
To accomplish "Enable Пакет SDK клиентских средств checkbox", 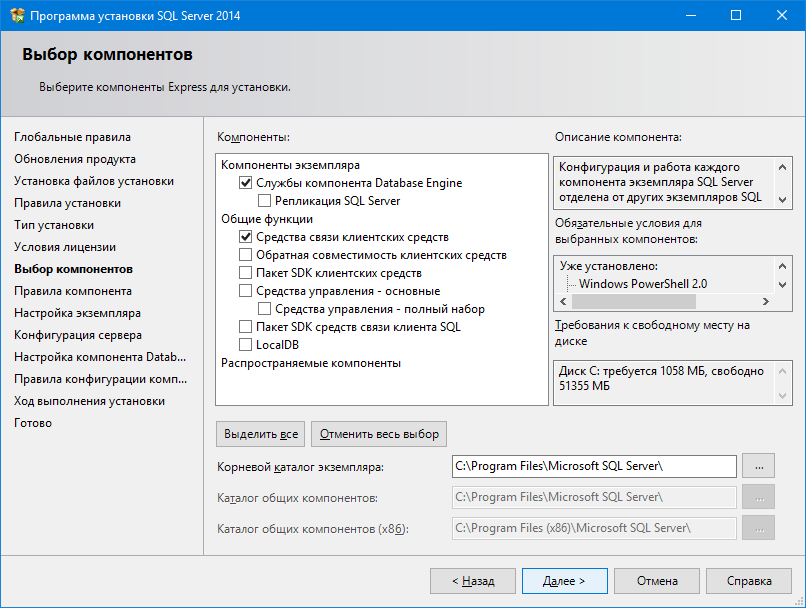I will (246, 273).
